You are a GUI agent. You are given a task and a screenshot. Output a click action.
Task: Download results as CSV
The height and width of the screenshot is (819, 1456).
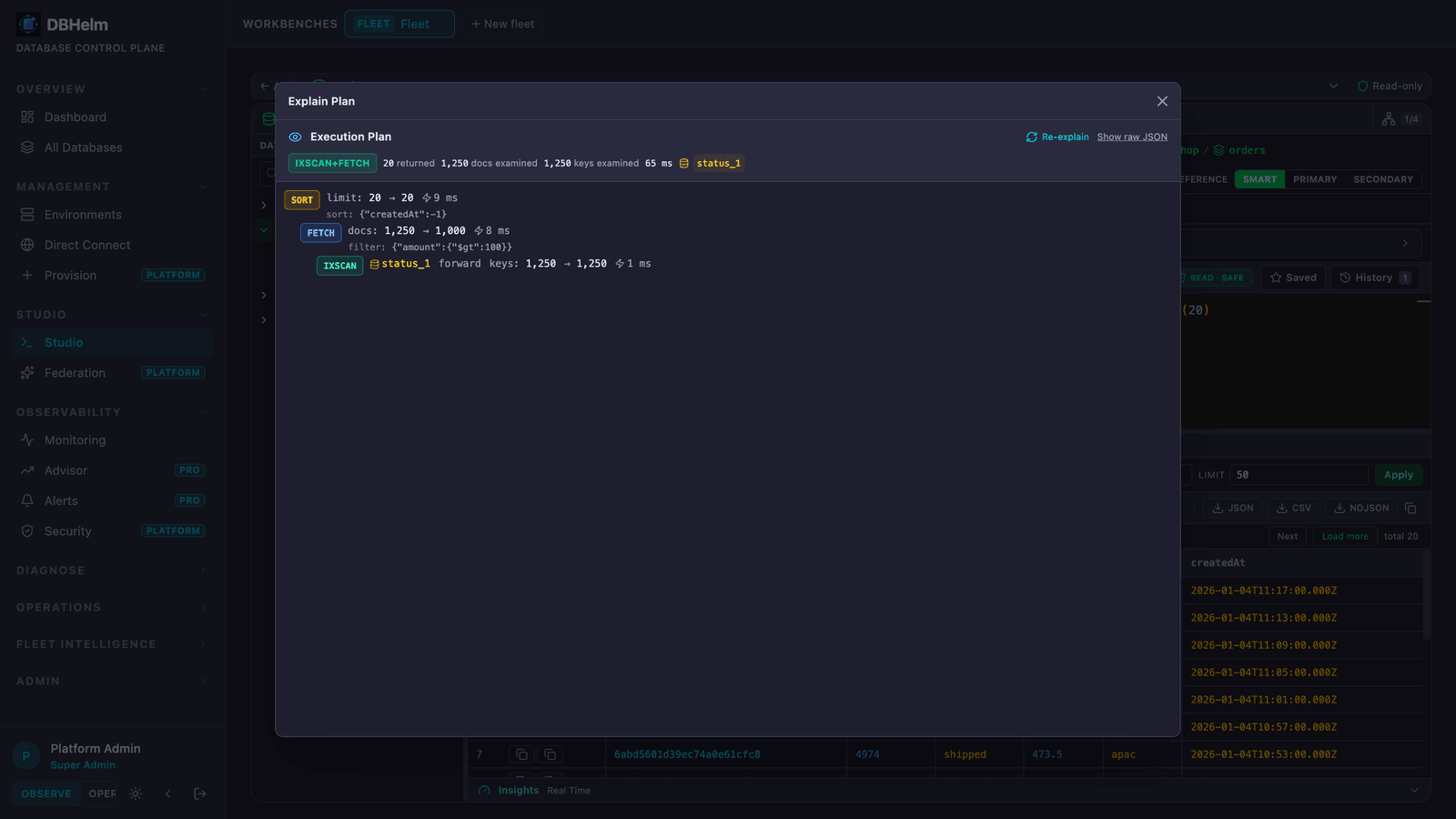[1294, 509]
